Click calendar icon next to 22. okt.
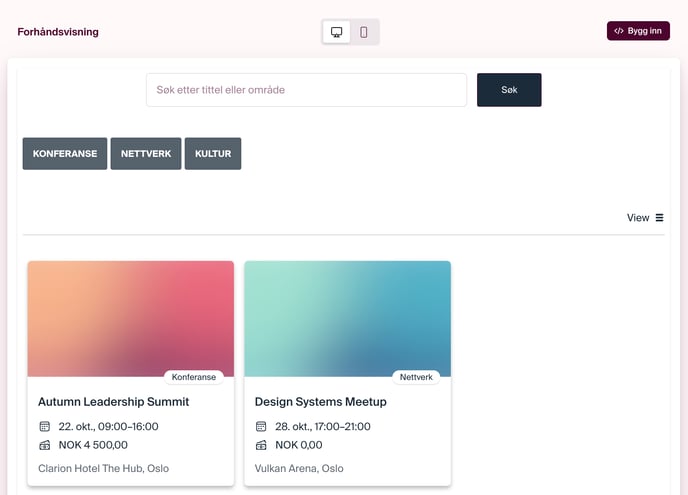Viewport: 688px width, 495px height. pos(45,426)
